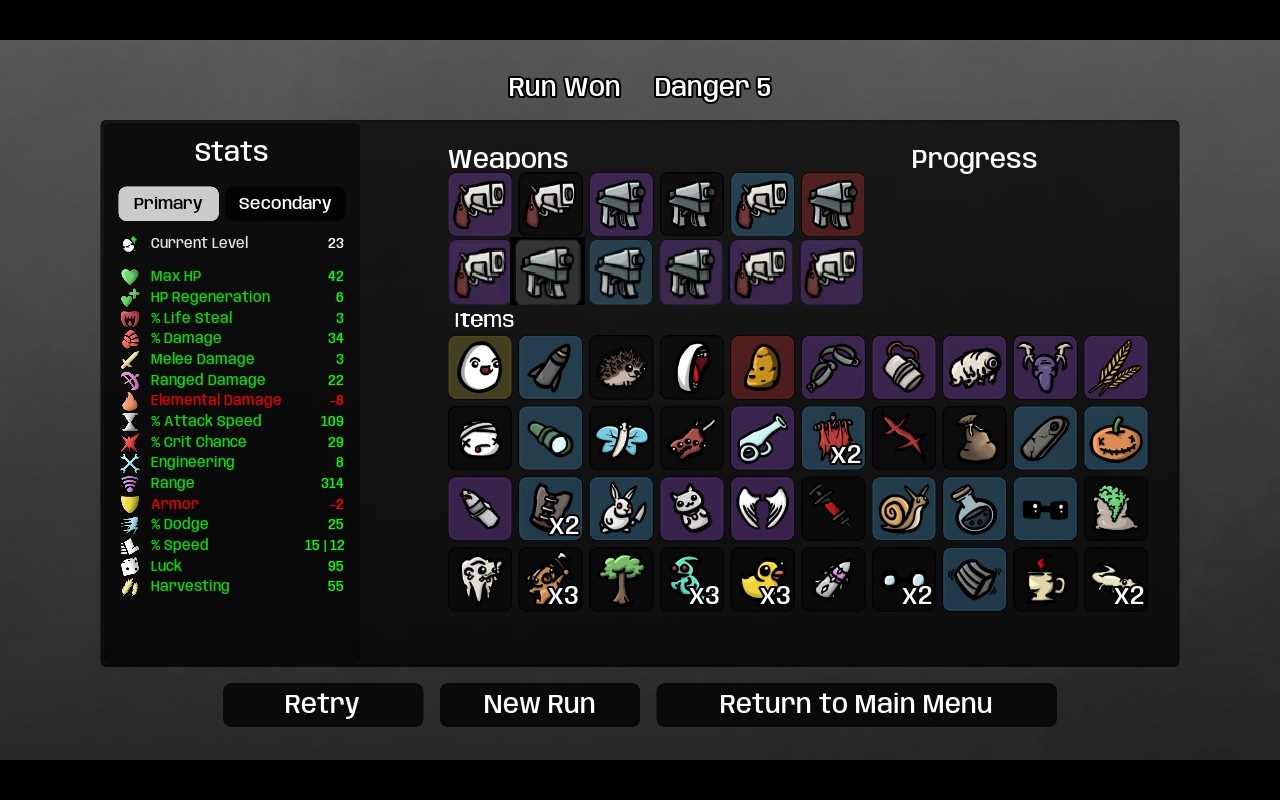Screen dimensions: 1280x800
Task: Select the jack-o-lantern pumpkin item
Action: 1116,438
